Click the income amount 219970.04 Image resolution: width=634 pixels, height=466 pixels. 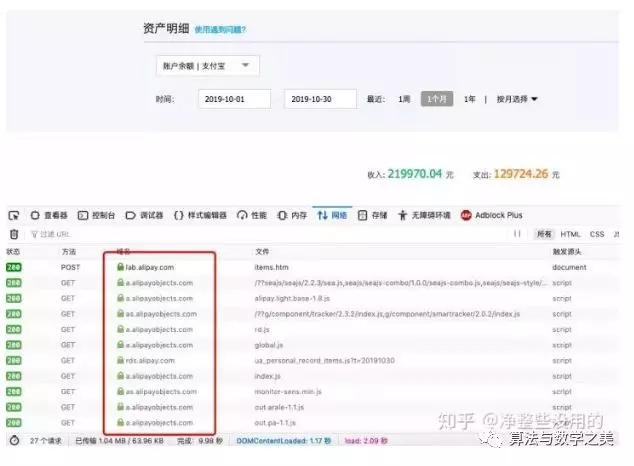point(414,174)
